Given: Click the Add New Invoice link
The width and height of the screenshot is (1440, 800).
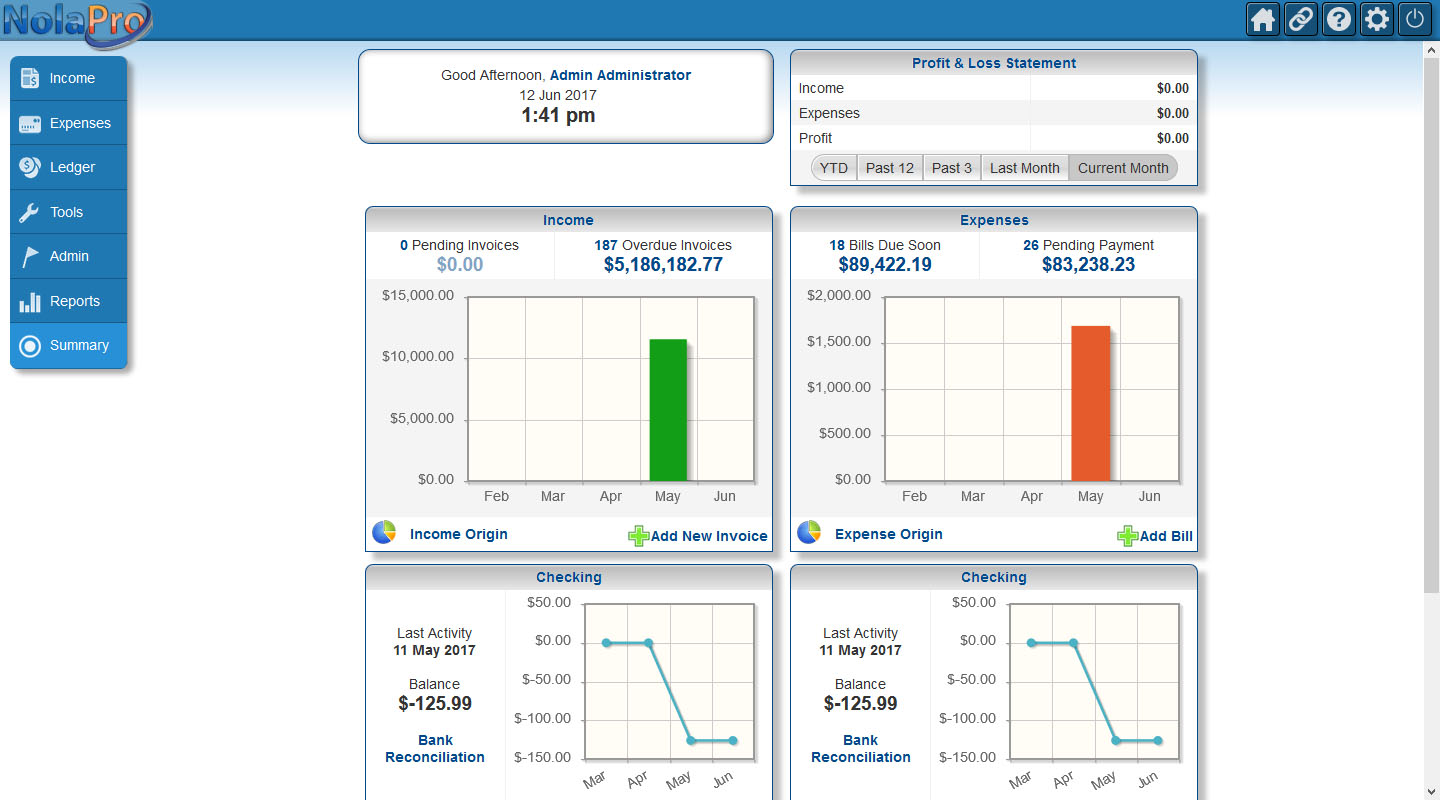Looking at the screenshot, I should tap(708, 536).
